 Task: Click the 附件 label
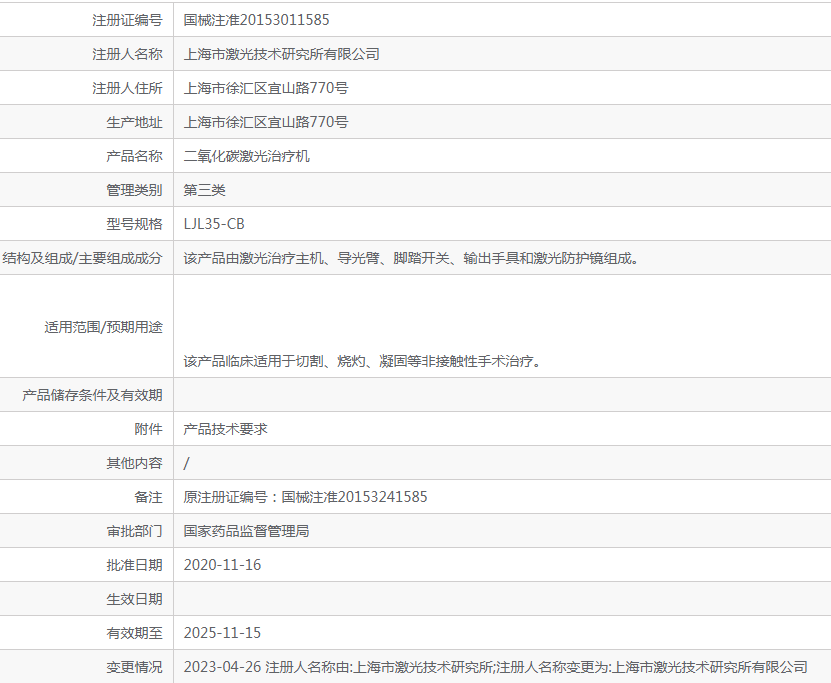(148, 429)
